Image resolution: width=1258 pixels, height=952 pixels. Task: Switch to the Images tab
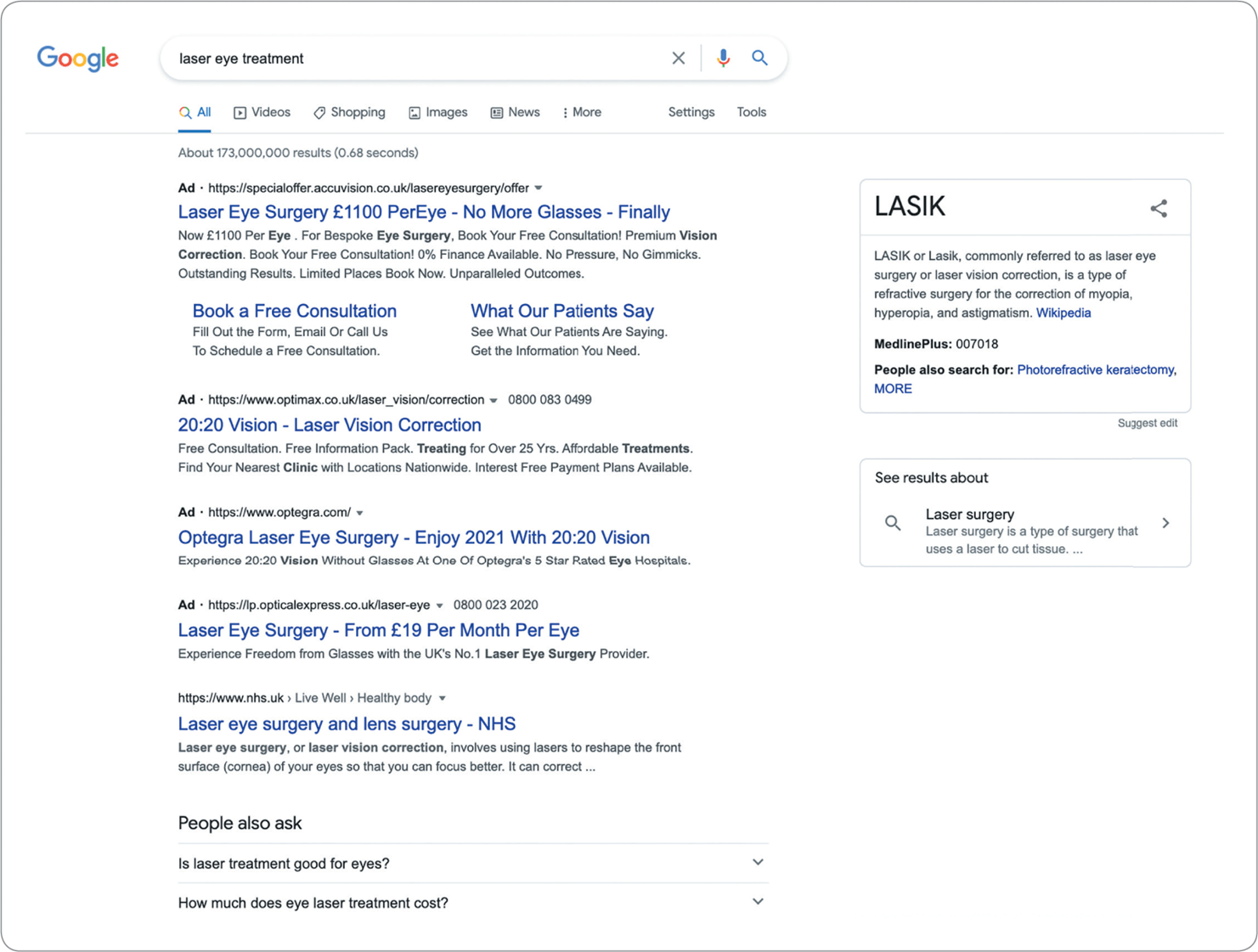437,112
